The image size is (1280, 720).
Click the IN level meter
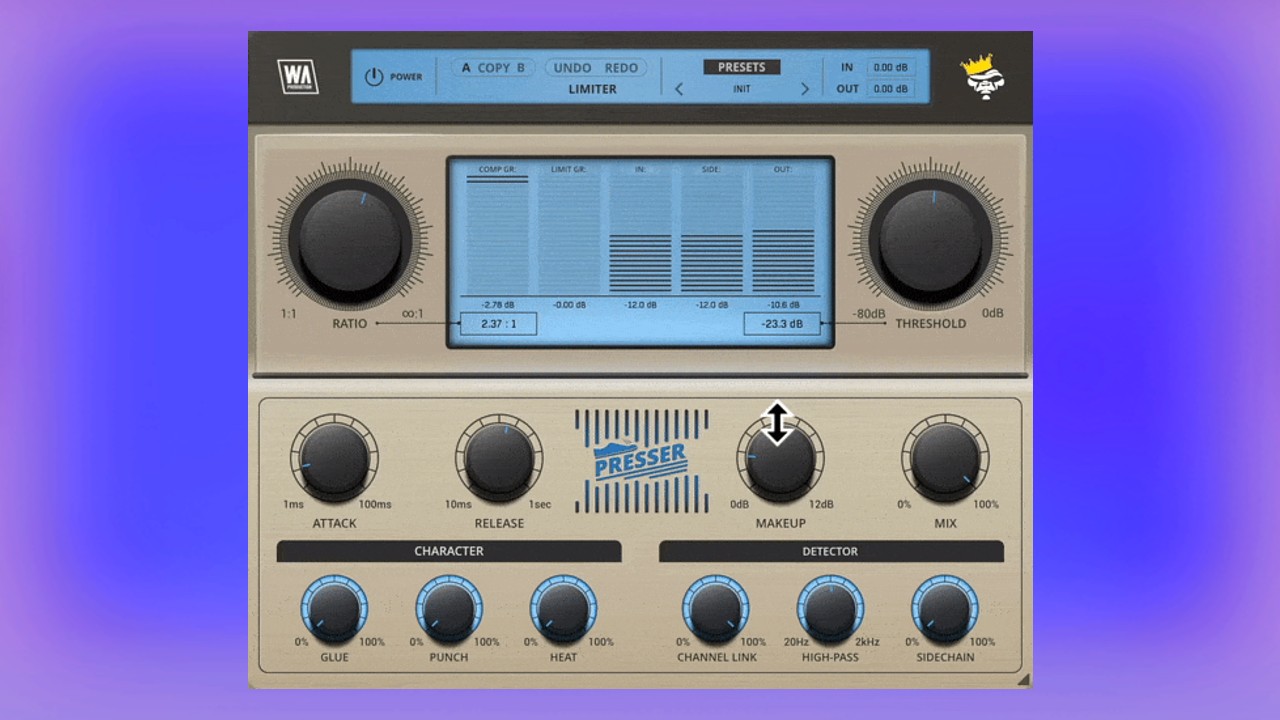(x=640, y=235)
